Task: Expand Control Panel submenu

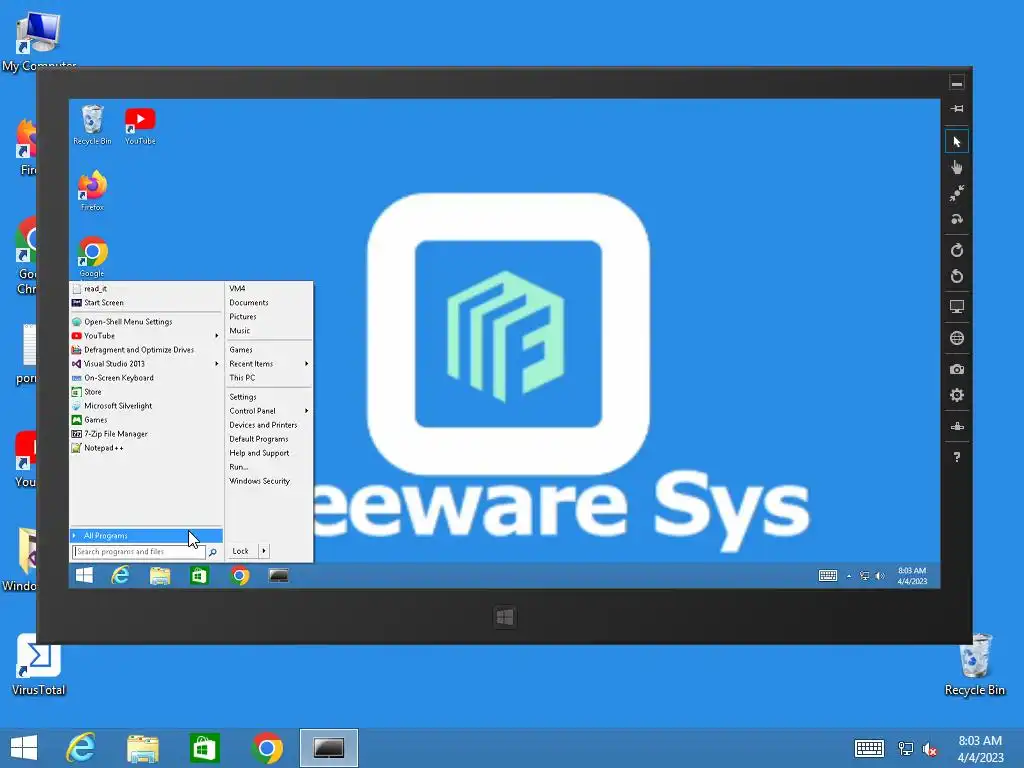Action: pyautogui.click(x=268, y=411)
